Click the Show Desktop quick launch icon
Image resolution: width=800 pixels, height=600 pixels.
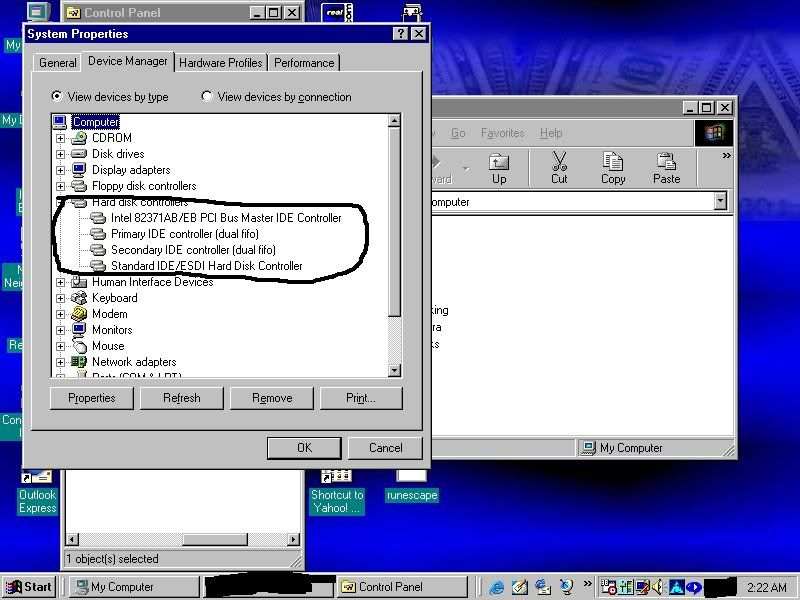519,587
